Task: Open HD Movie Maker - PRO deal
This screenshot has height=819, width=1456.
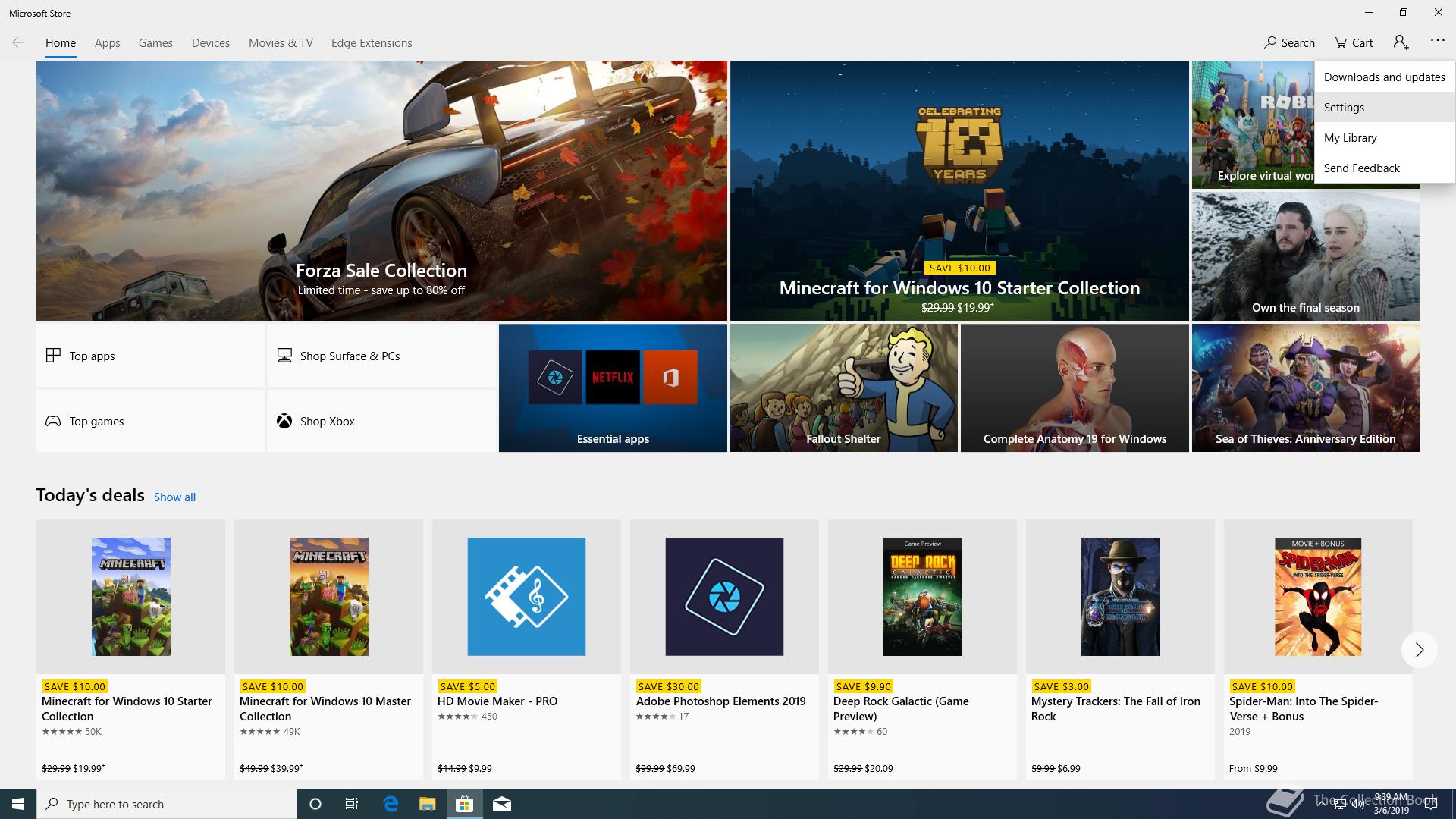Action: 526,649
